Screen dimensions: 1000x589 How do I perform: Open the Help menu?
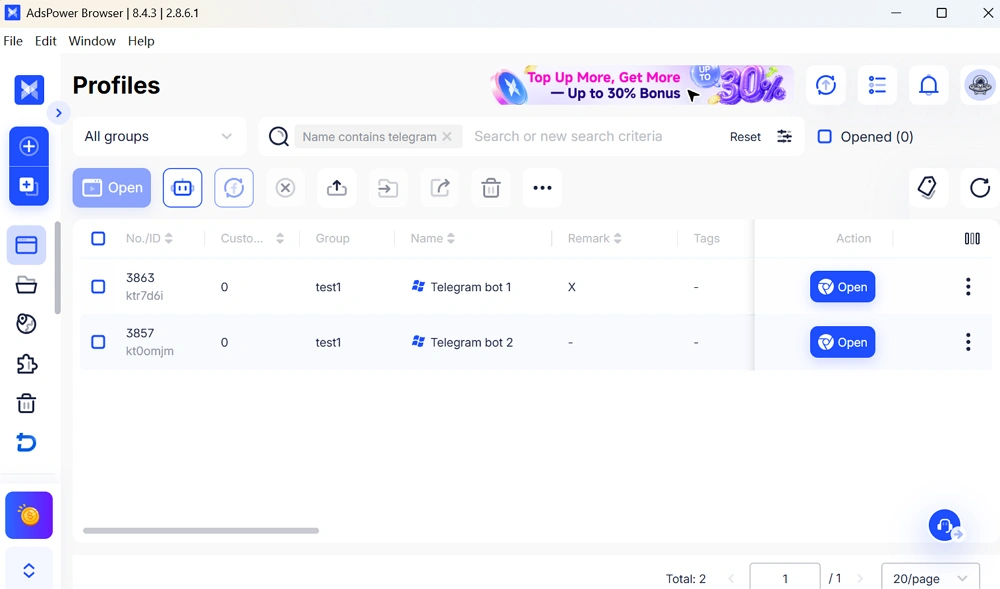pos(141,41)
